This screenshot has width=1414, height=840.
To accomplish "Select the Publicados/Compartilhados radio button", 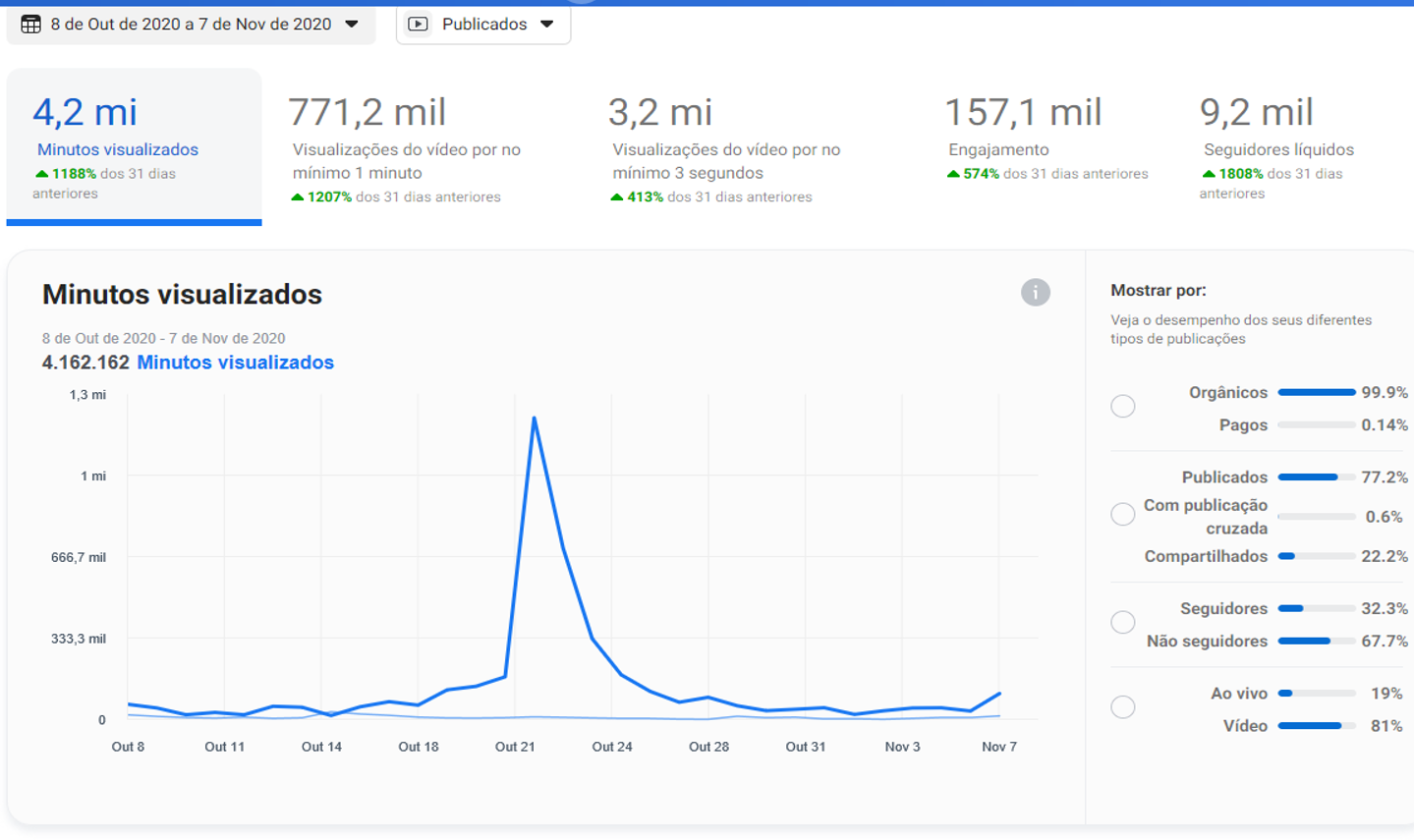I will coord(1123,514).
